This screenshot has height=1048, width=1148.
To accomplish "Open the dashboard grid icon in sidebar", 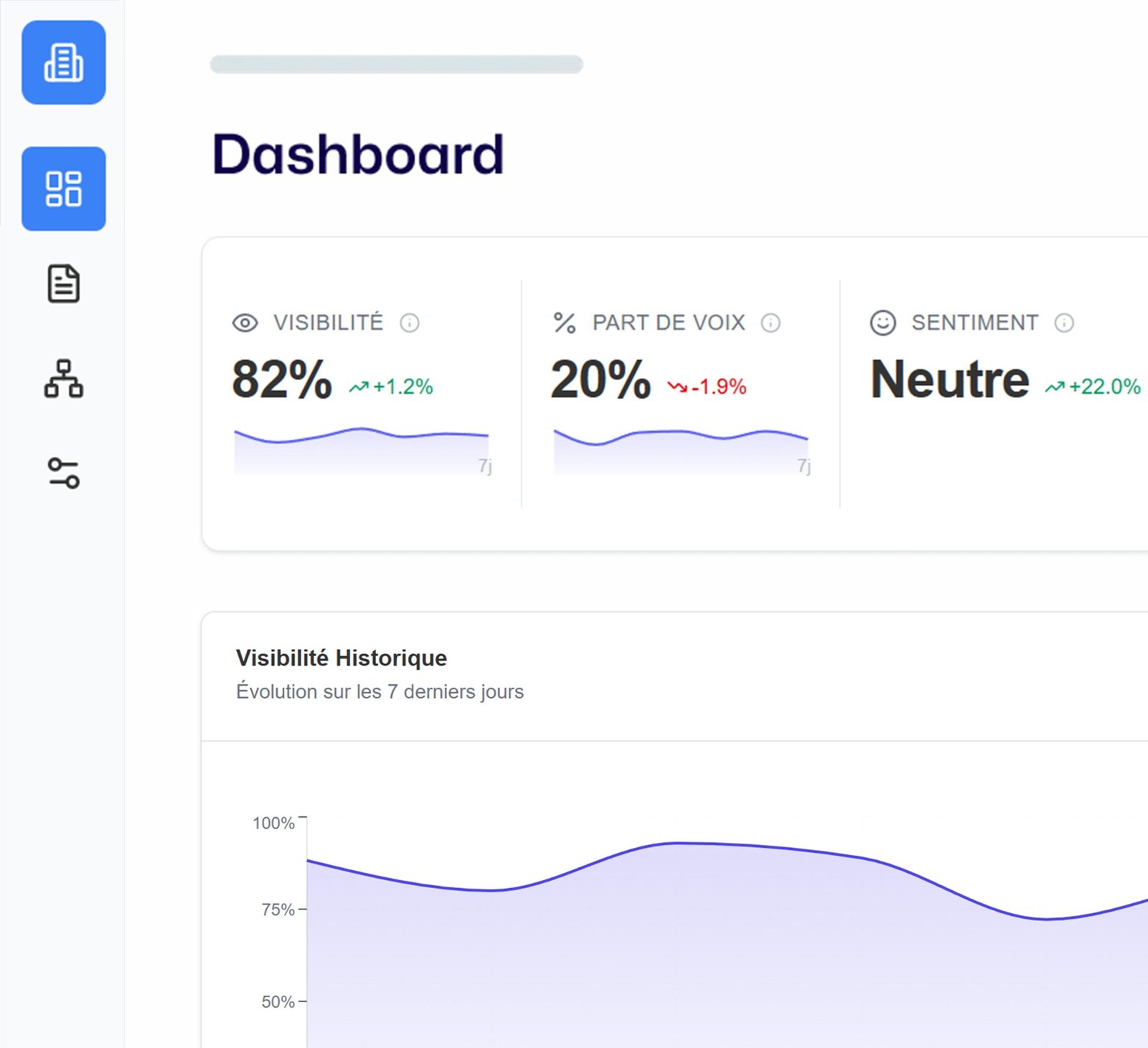I will [x=64, y=189].
